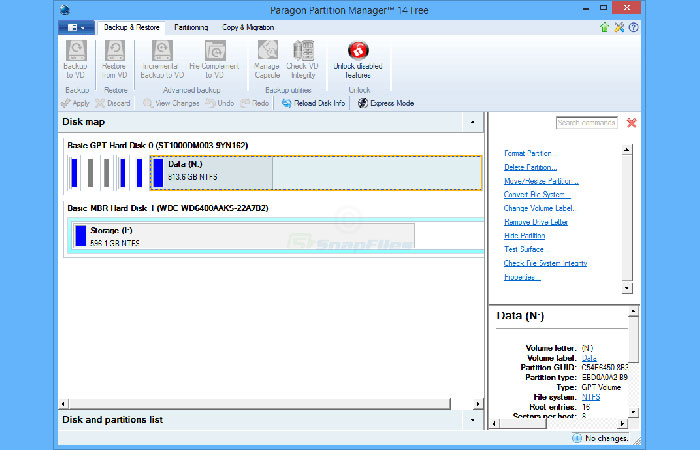Click the Apply toolbar button
Screen dimensions: 700x450
coord(75,103)
